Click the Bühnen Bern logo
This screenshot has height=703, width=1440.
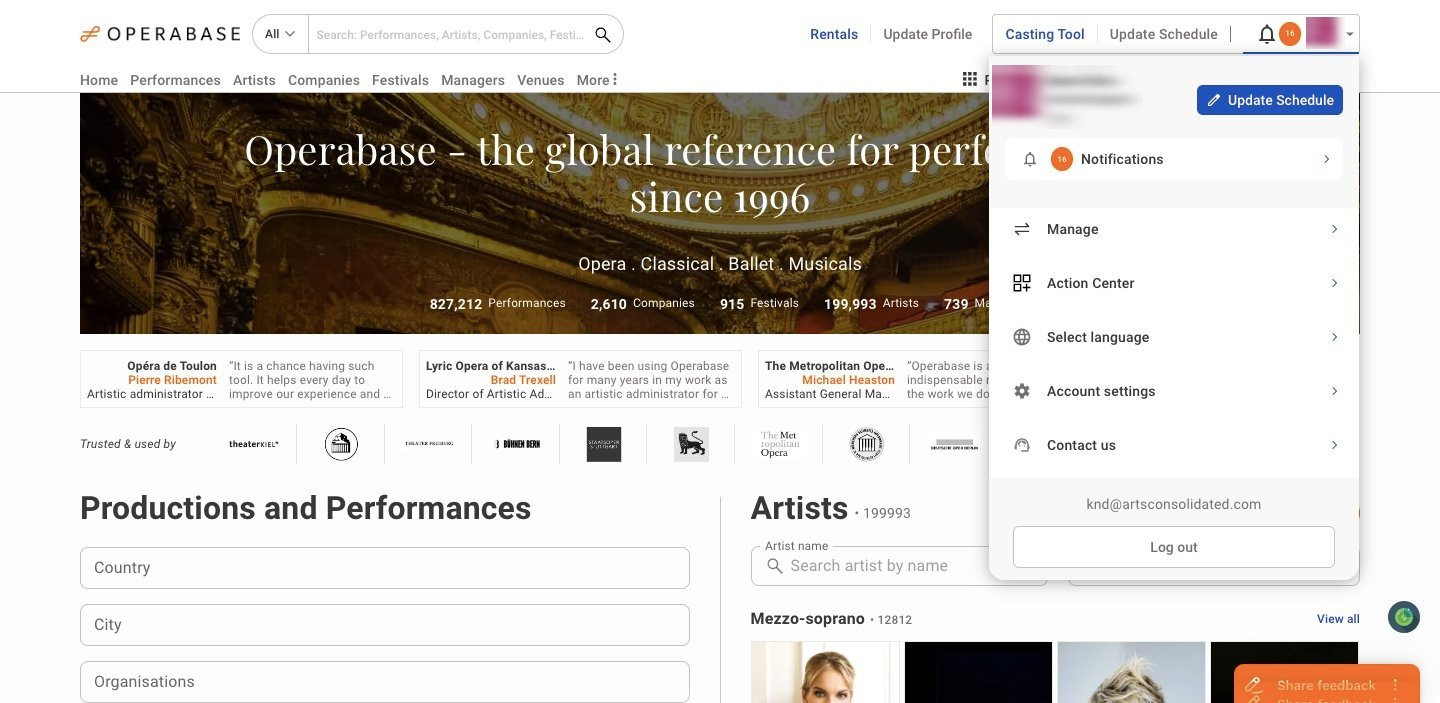pos(517,444)
